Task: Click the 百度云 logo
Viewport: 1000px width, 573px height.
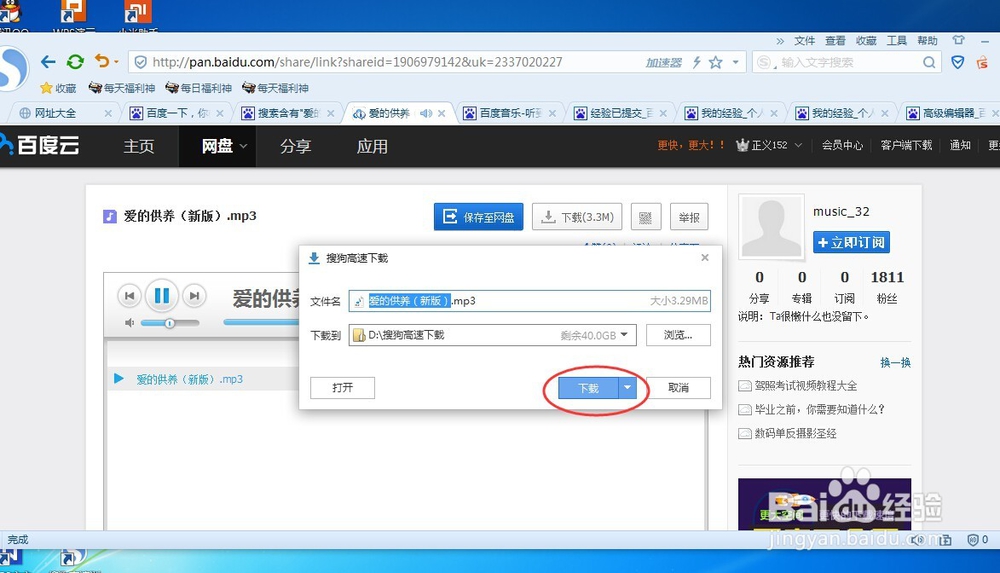Action: (40, 145)
